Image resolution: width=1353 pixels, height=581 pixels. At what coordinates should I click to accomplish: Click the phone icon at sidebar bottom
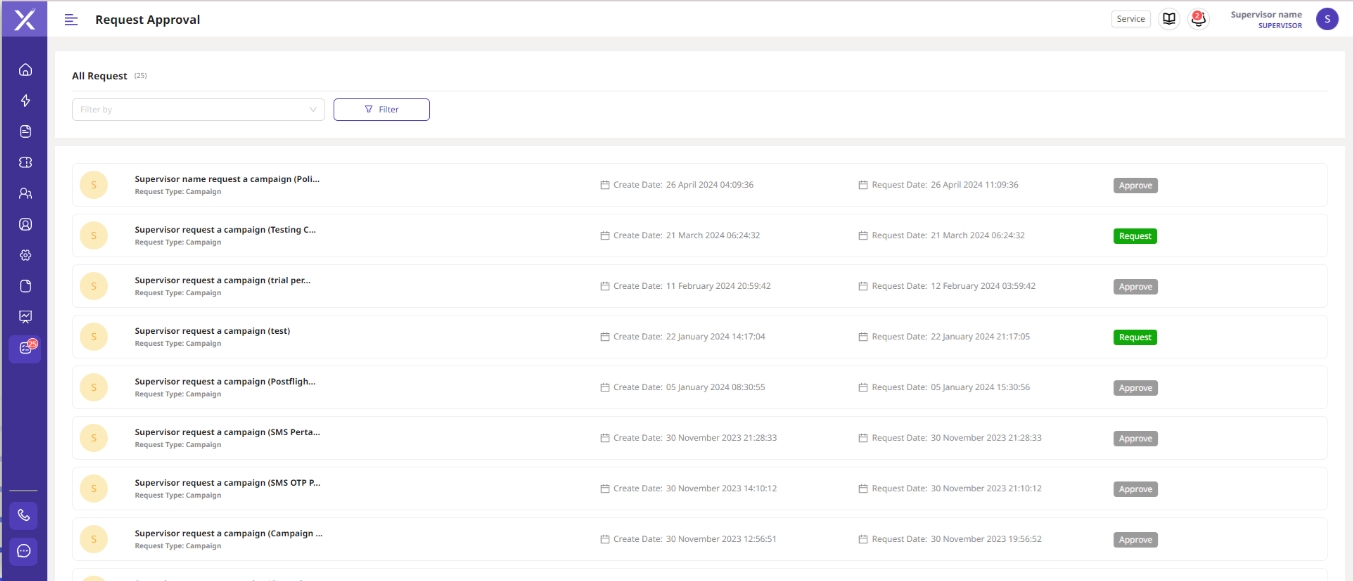coord(24,515)
